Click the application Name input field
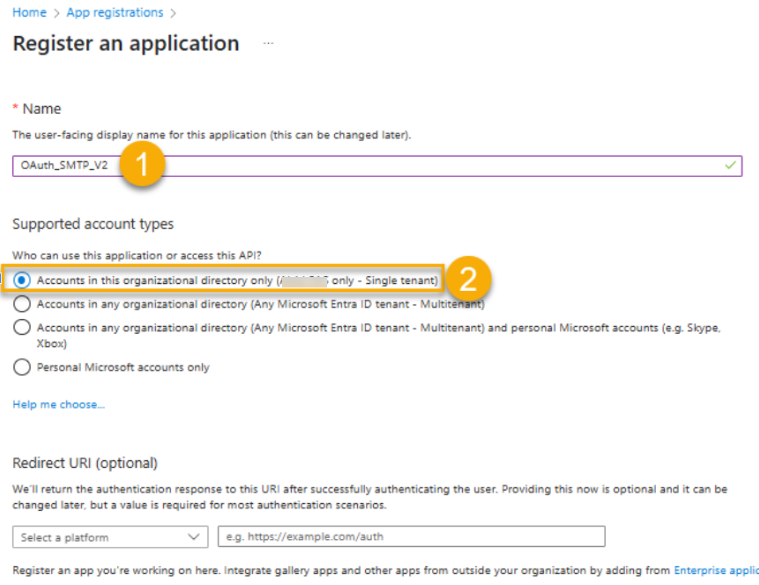This screenshot has height=585, width=759. pos(377,166)
